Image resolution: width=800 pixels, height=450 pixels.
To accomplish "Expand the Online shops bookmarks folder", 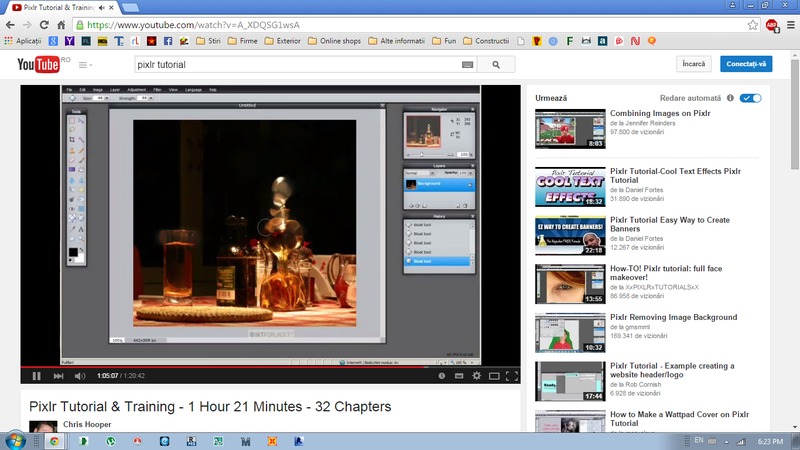I will pos(334,41).
